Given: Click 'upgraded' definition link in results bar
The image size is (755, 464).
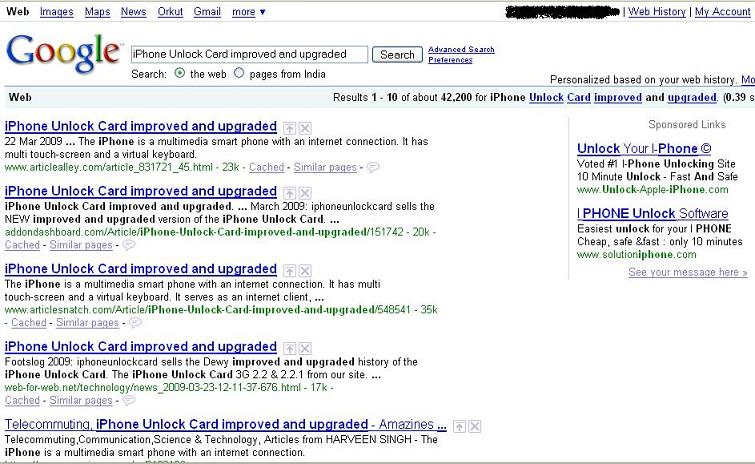Looking at the screenshot, I should (692, 97).
